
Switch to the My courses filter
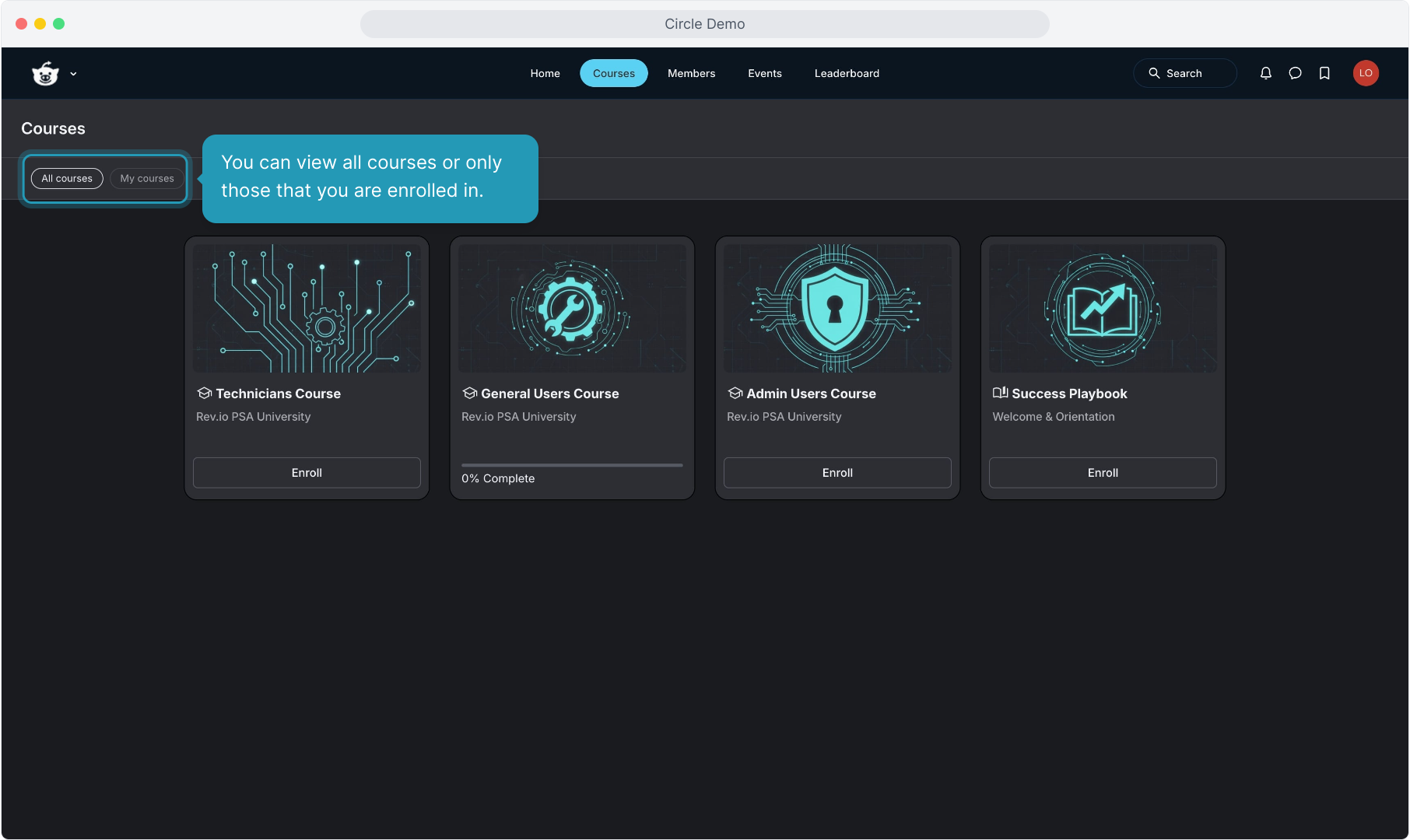point(147,178)
